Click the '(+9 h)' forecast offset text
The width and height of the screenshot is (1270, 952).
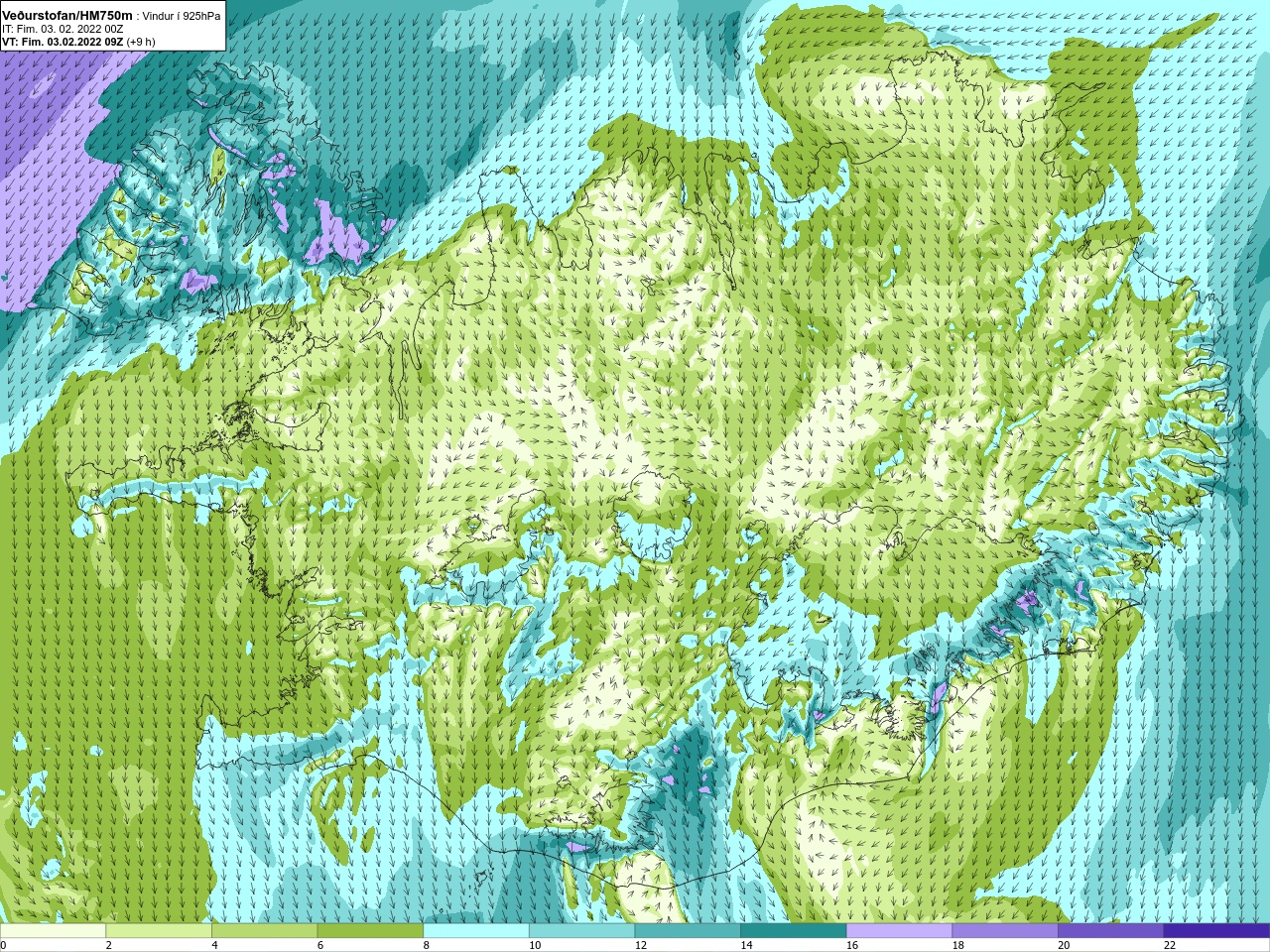pyautogui.click(x=141, y=42)
